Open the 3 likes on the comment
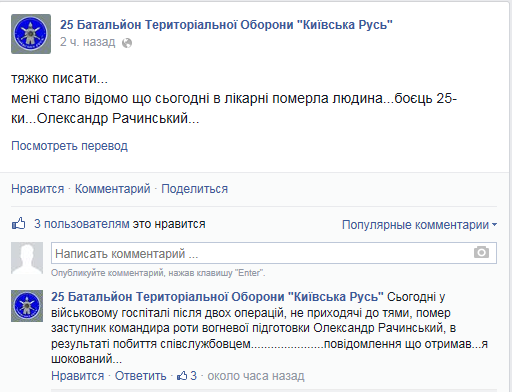Image resolution: width=512 pixels, height=392 pixels. pyautogui.click(x=187, y=376)
